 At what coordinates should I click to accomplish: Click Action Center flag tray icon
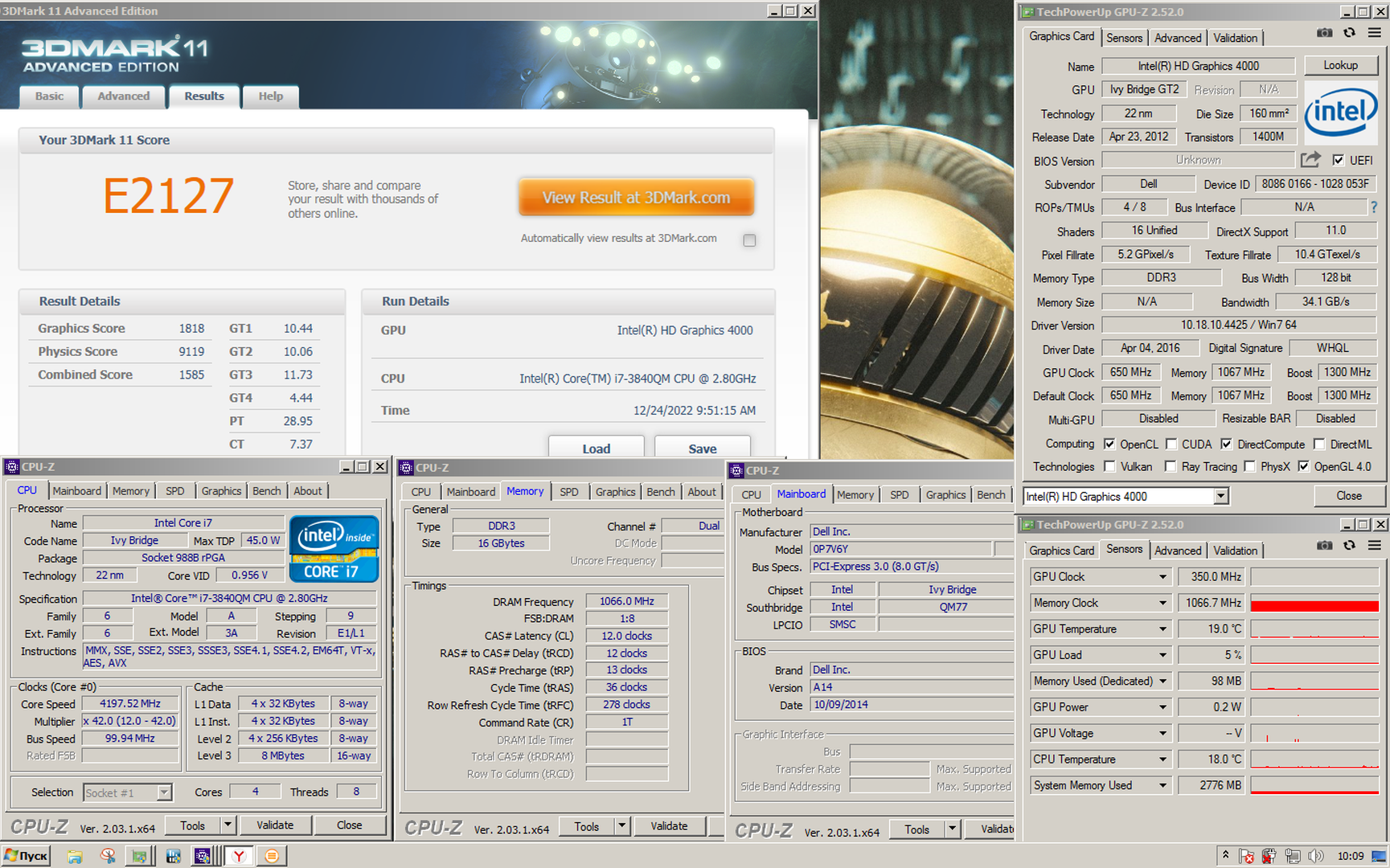pos(1246,856)
